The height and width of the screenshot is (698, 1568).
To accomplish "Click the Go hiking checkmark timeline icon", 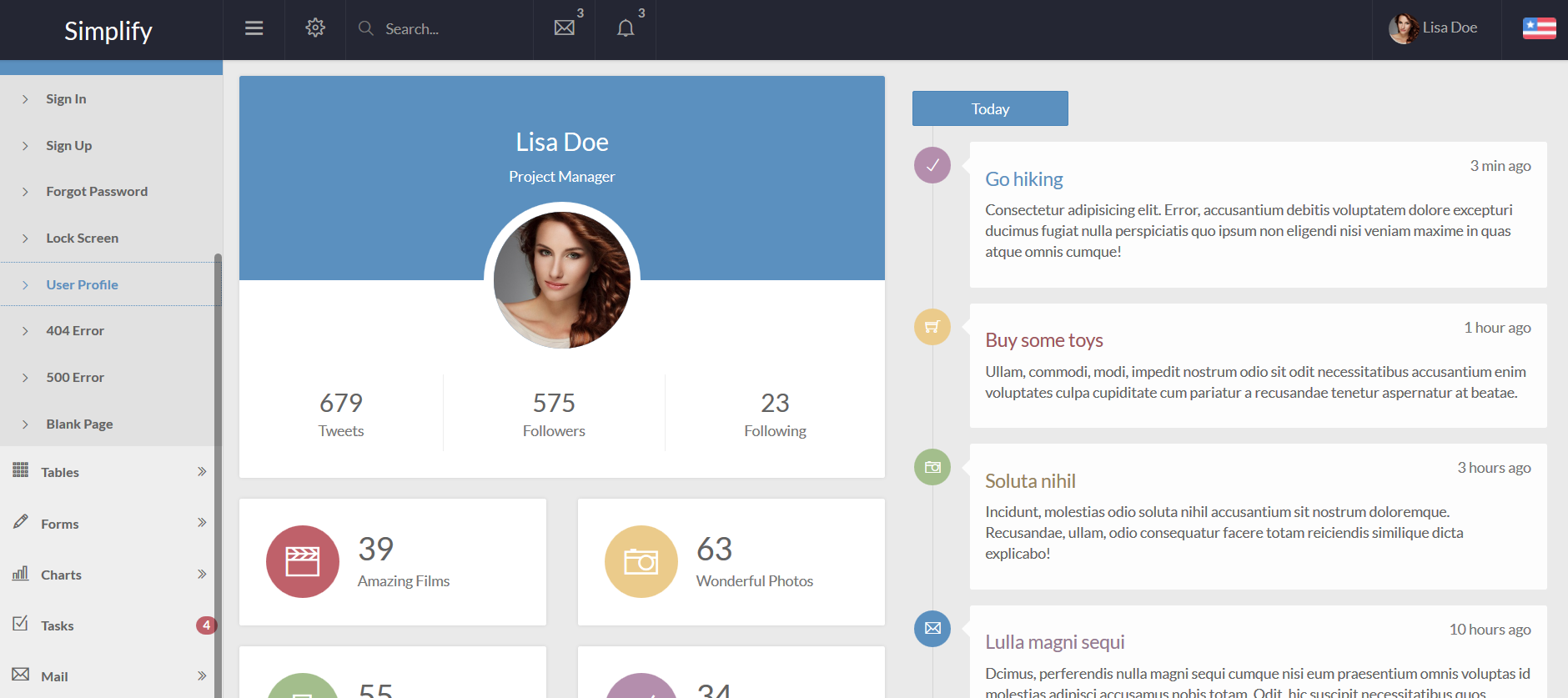I will click(932, 165).
